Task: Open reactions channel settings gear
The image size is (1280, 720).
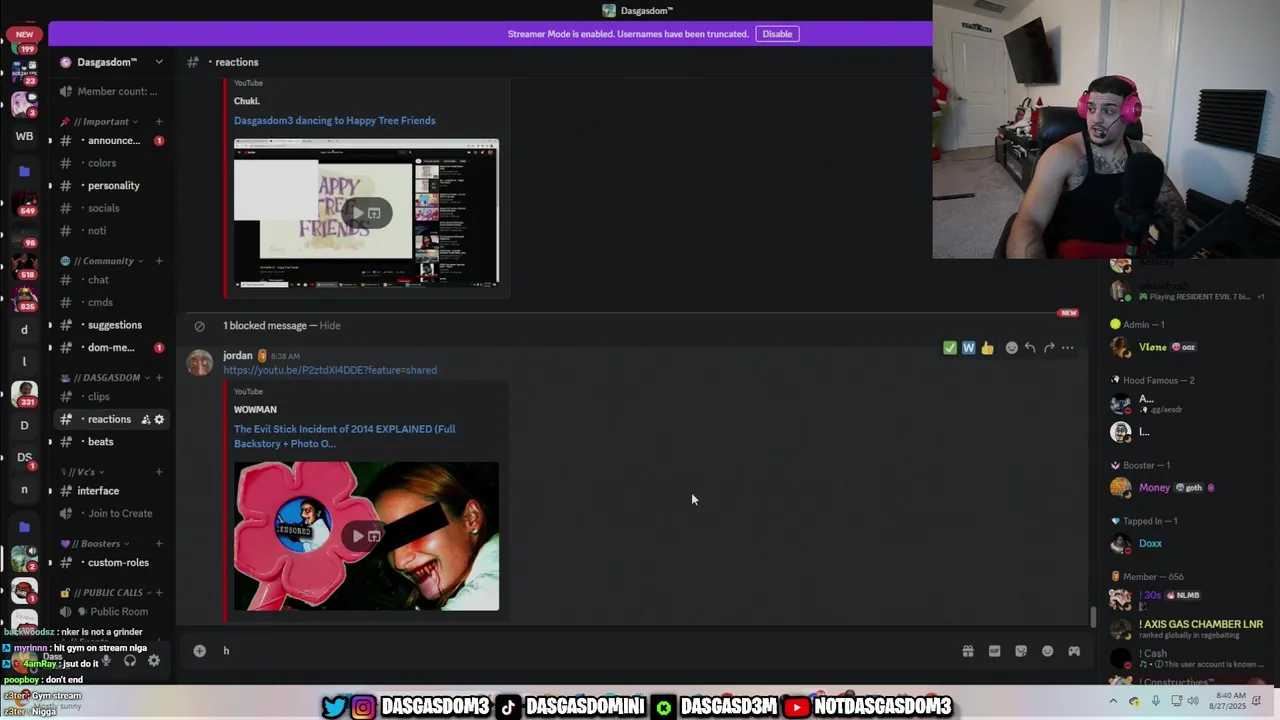Action: 159,419
